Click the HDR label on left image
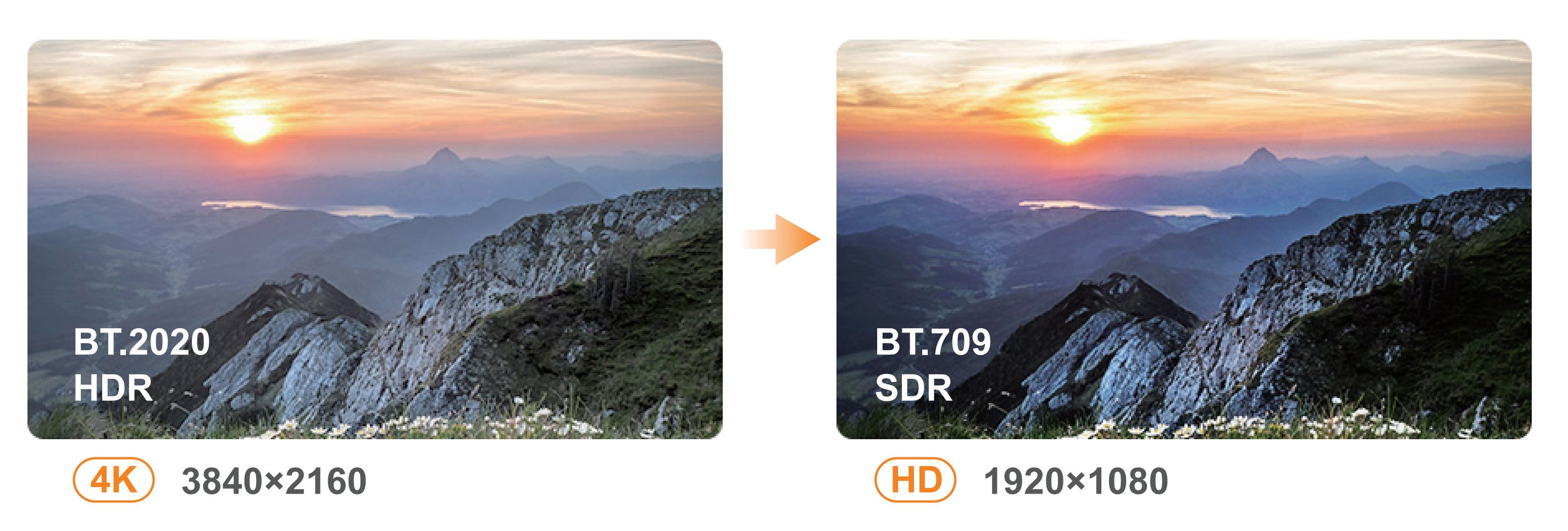 click(x=113, y=388)
